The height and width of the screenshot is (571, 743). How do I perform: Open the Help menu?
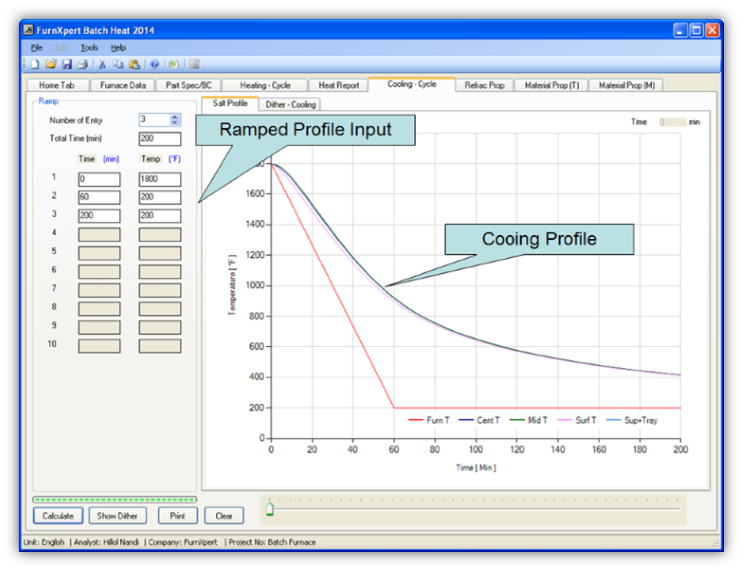[118, 47]
